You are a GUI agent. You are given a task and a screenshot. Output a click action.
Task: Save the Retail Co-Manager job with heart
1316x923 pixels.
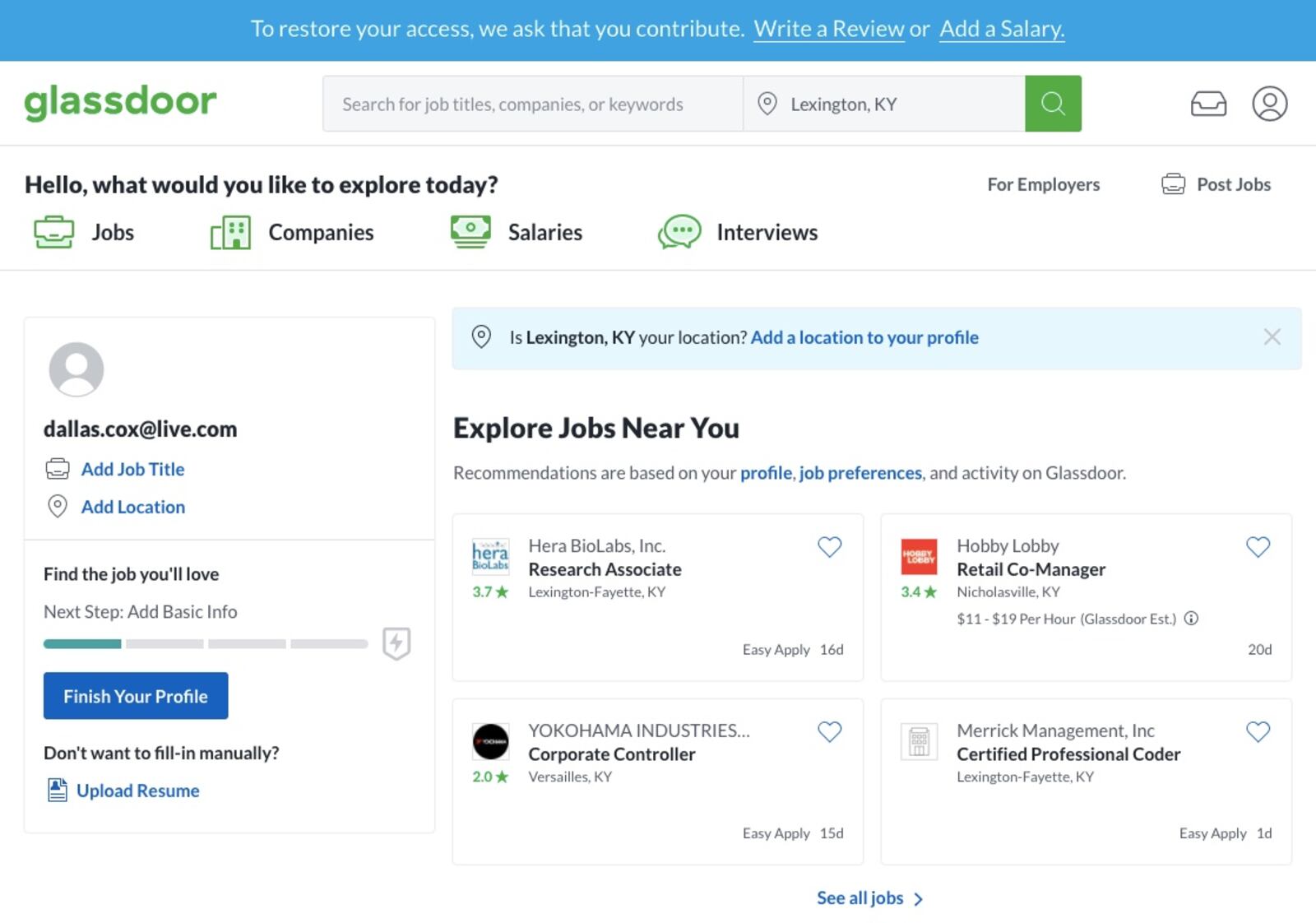coord(1258,547)
